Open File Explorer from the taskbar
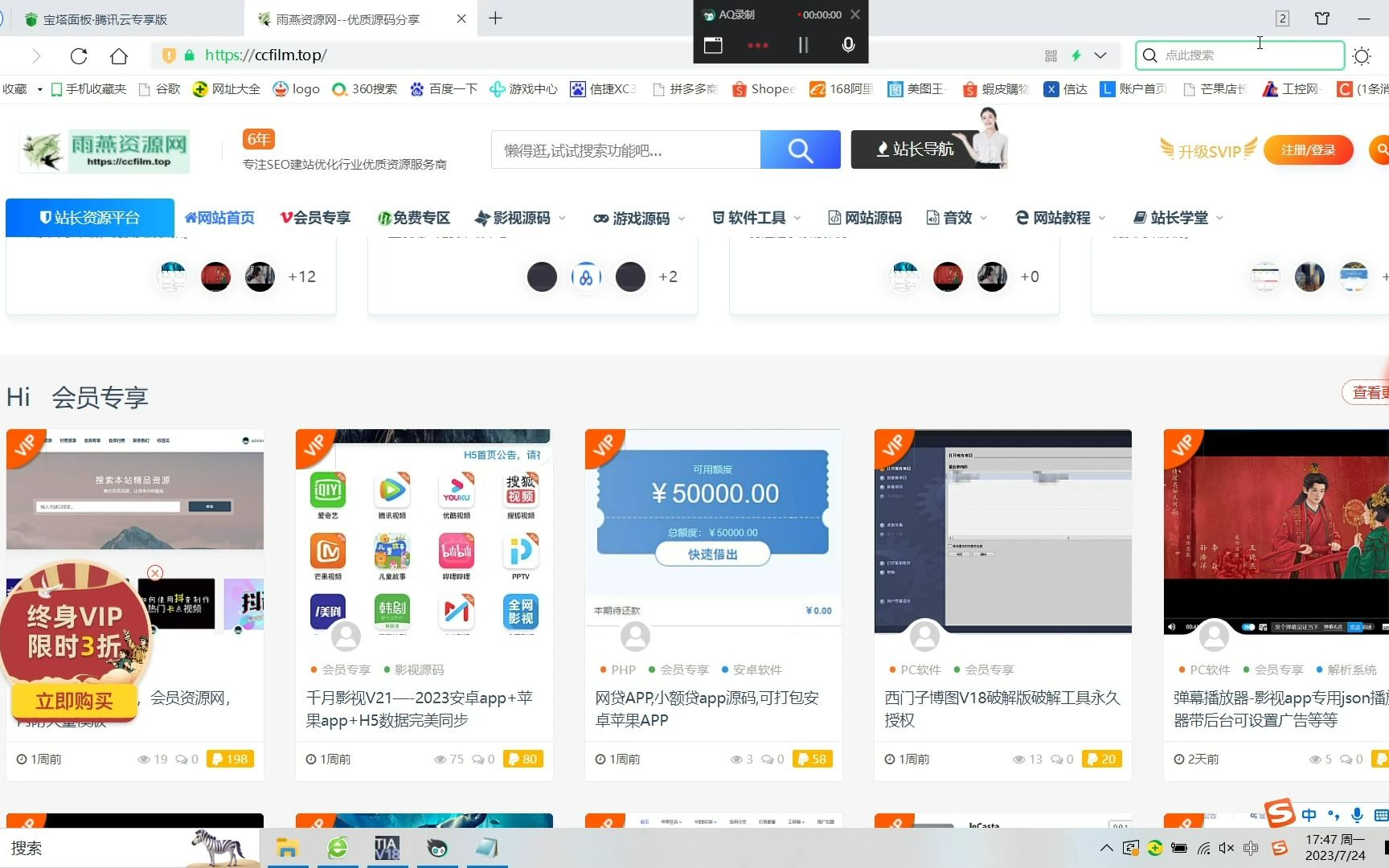 pos(288,848)
